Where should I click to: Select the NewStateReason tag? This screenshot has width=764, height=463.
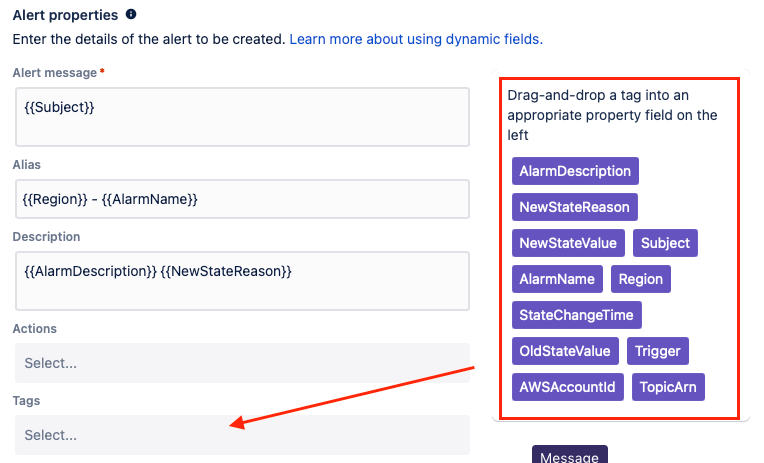click(574, 207)
